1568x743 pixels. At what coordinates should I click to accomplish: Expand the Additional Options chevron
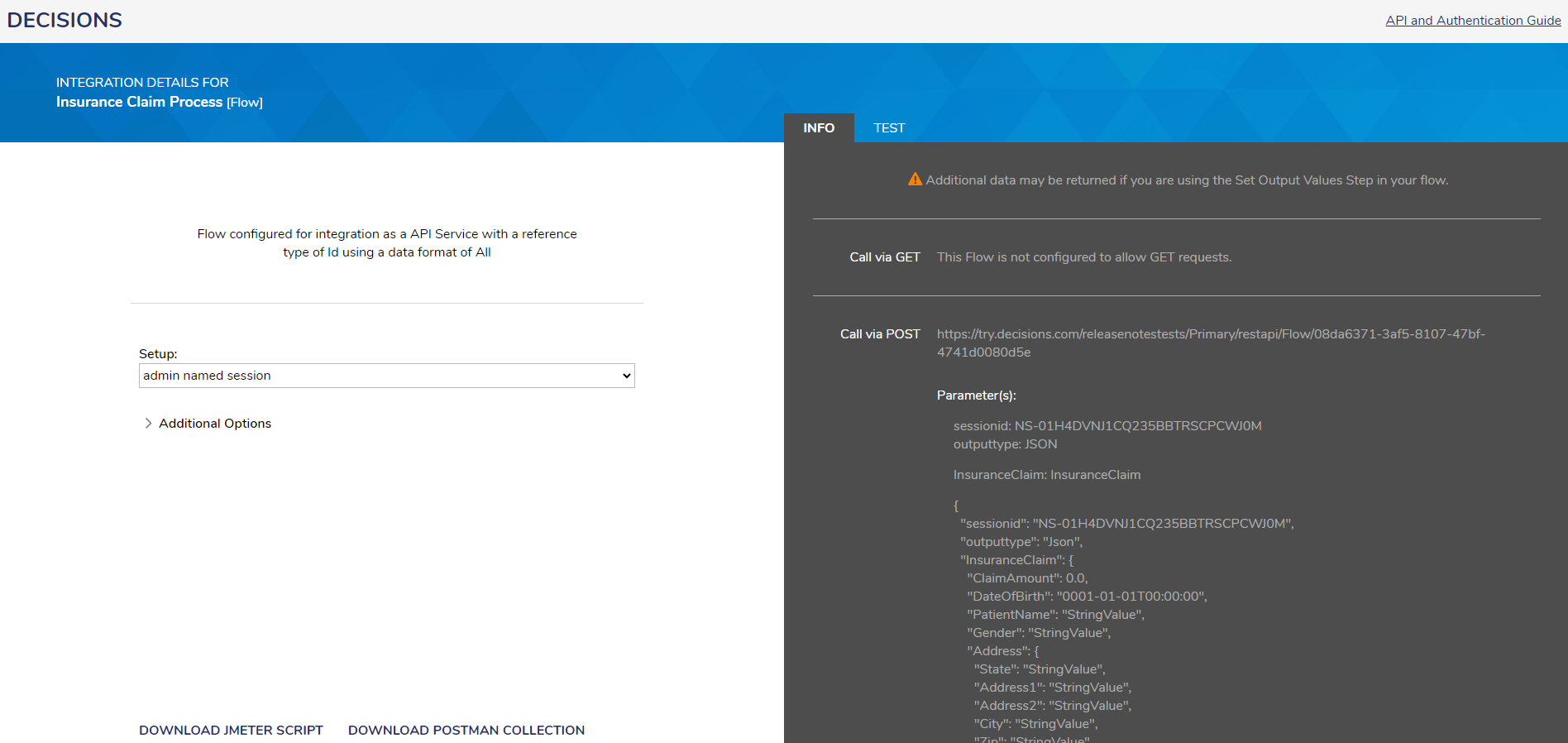148,424
